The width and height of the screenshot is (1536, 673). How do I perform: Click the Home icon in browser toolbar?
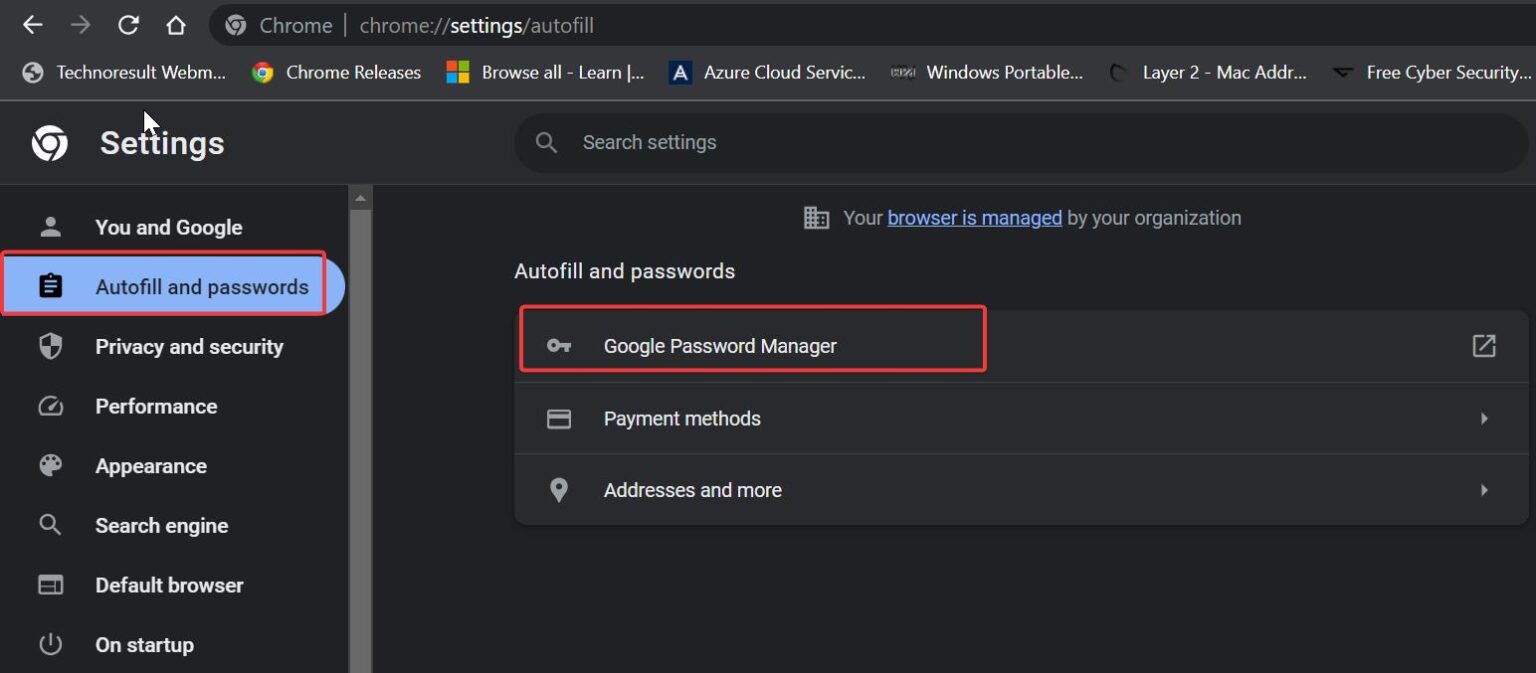click(176, 24)
